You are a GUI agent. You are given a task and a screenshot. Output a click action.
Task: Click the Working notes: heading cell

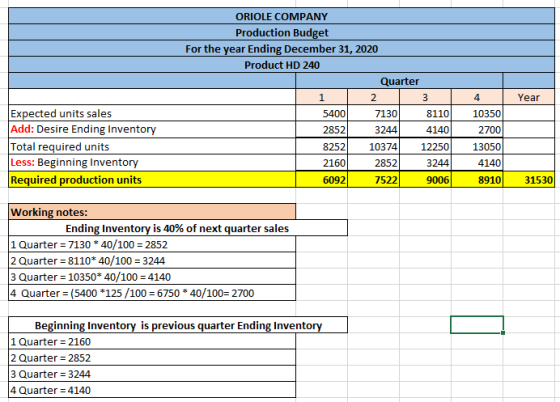click(x=152, y=212)
